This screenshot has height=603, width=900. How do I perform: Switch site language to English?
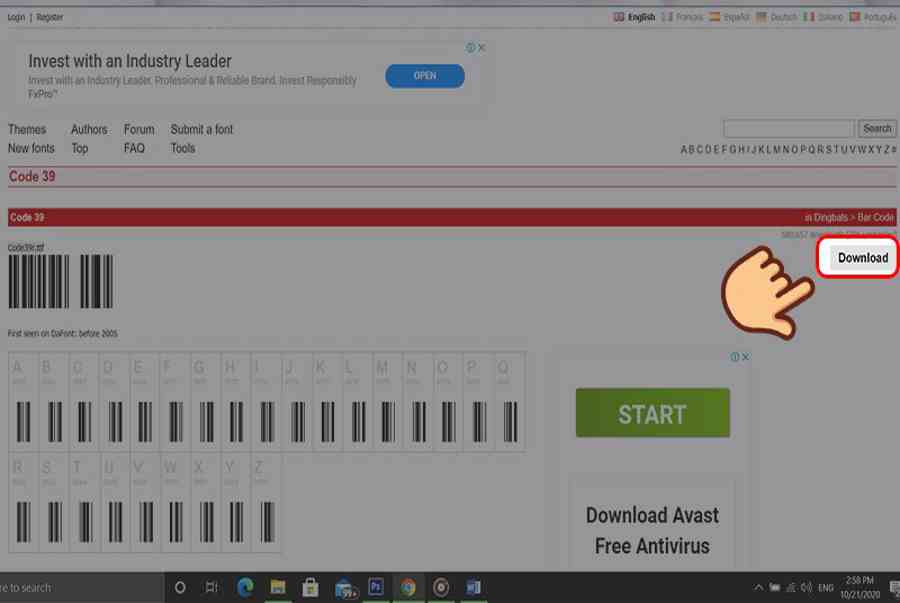click(x=634, y=17)
